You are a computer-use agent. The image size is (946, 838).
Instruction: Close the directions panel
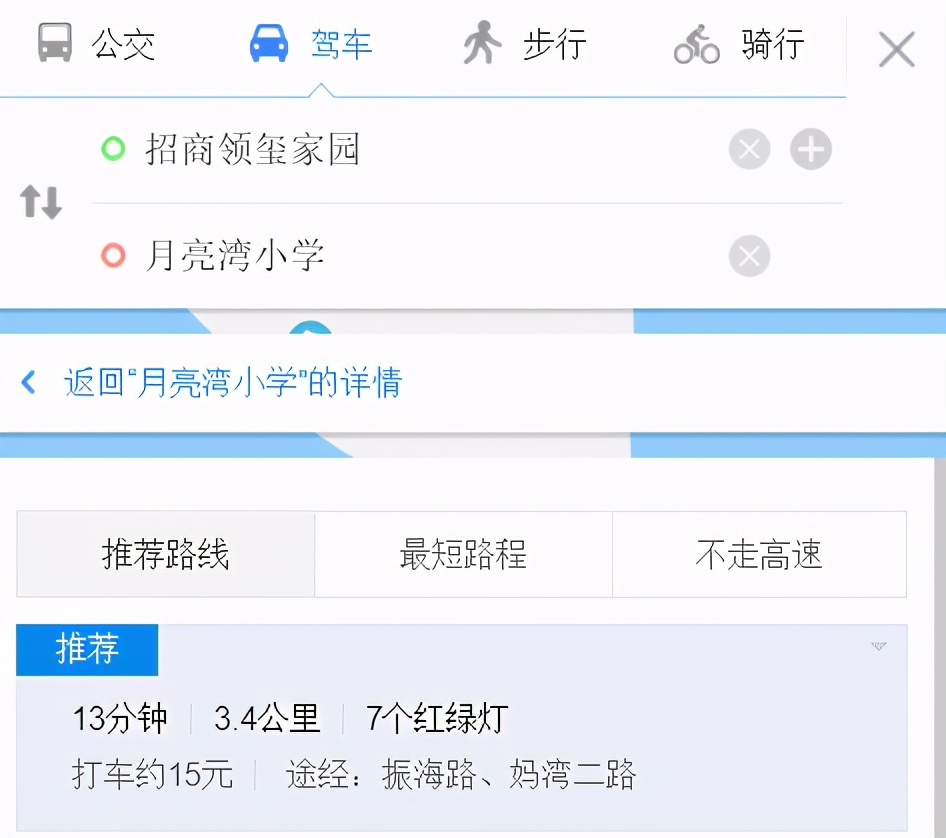(x=895, y=48)
